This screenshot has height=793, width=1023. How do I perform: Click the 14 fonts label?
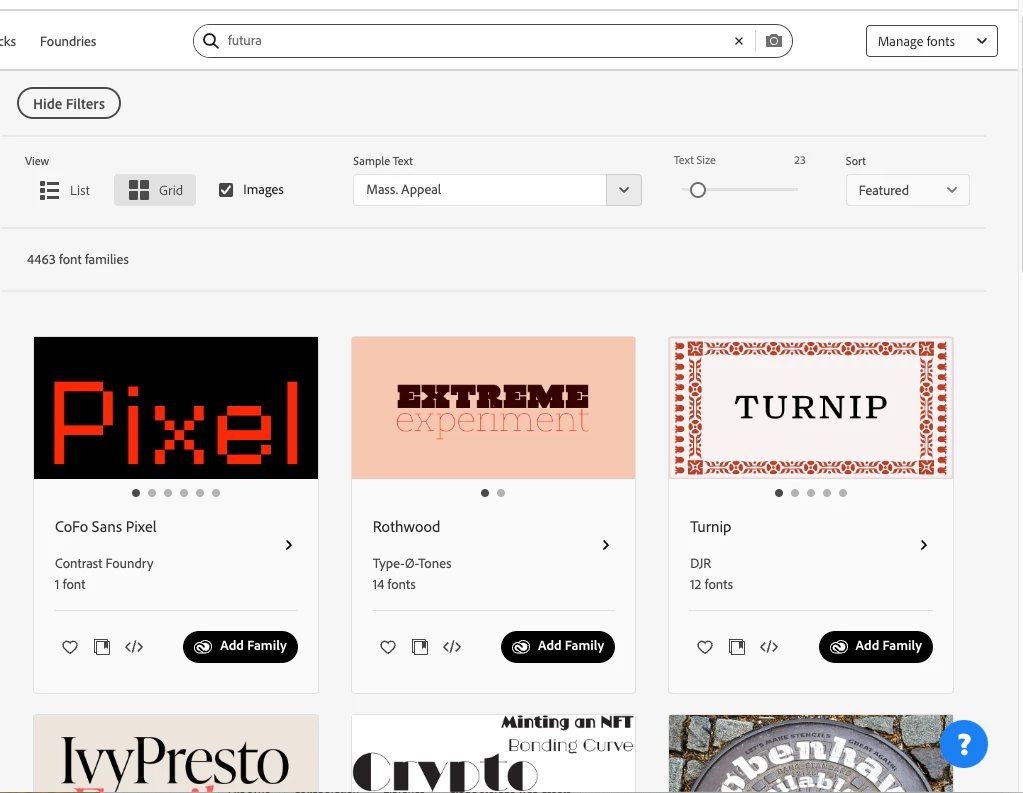(394, 584)
